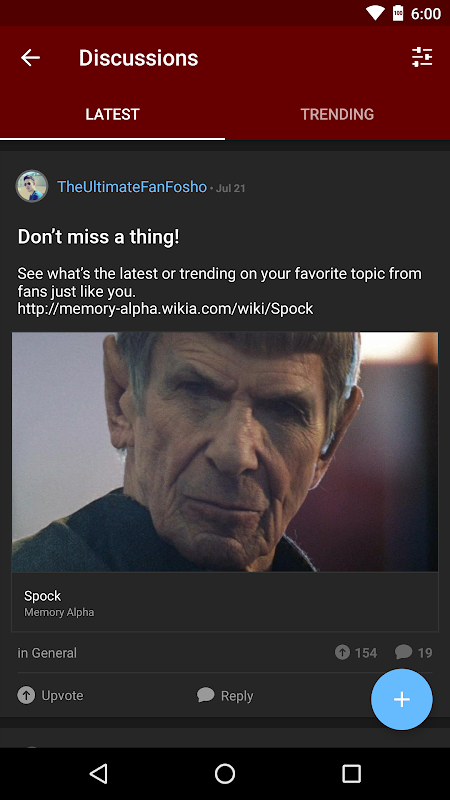This screenshot has height=800, width=450.
Task: Tap the blue plus button to create post
Action: (x=402, y=699)
